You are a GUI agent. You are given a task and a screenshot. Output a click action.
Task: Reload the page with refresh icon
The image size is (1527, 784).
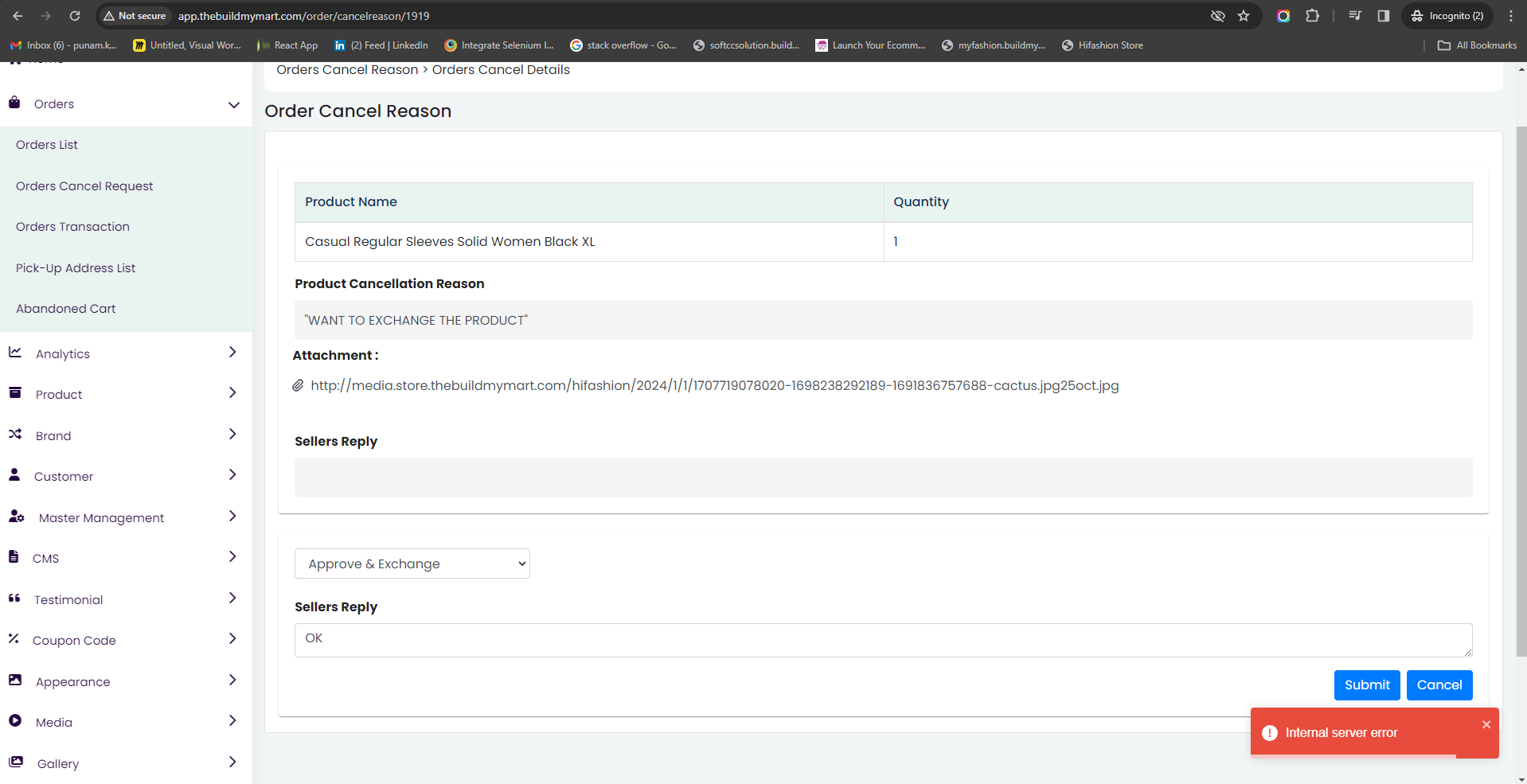(x=75, y=16)
